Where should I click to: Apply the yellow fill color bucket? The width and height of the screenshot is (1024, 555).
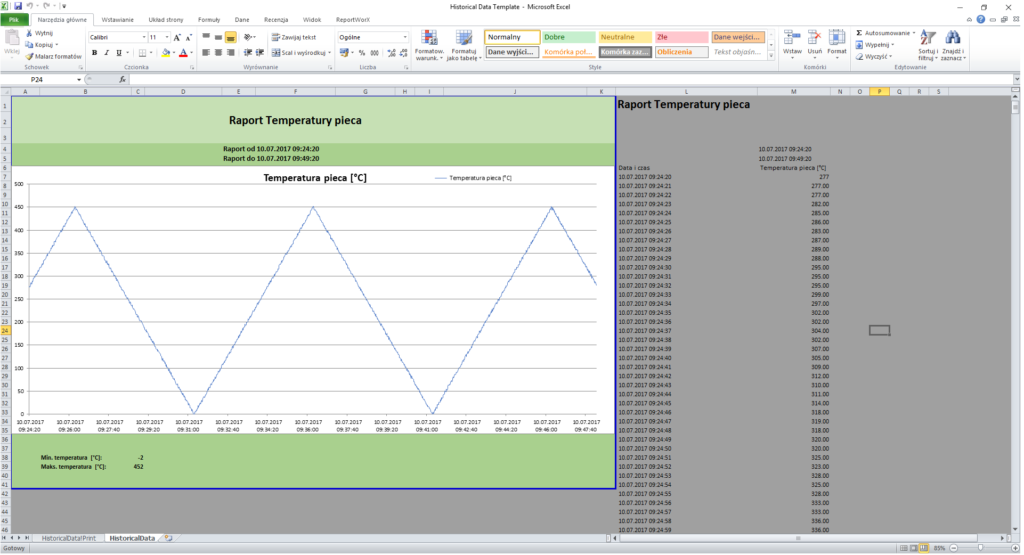166,53
